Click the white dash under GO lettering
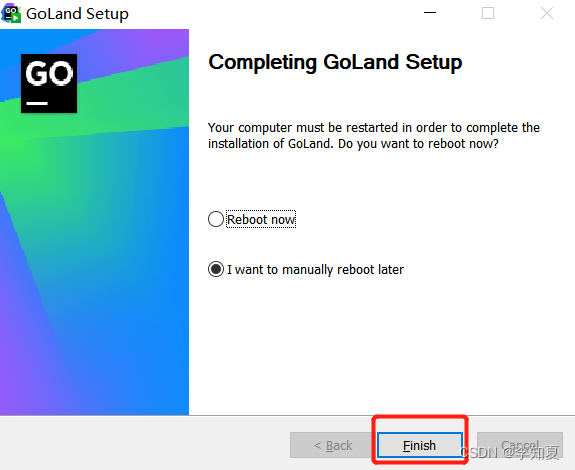575x470 pixels. tap(37, 103)
